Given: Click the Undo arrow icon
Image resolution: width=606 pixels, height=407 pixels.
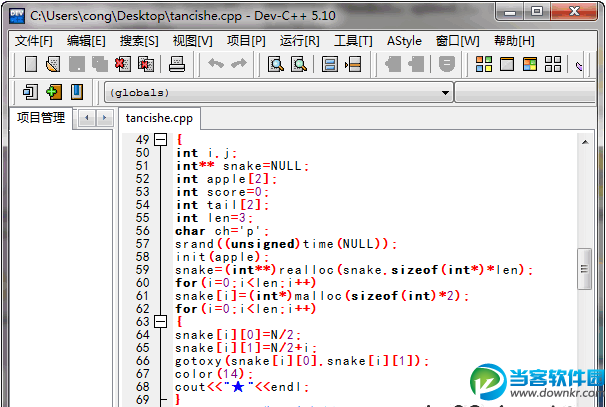Looking at the screenshot, I should click(x=215, y=65).
